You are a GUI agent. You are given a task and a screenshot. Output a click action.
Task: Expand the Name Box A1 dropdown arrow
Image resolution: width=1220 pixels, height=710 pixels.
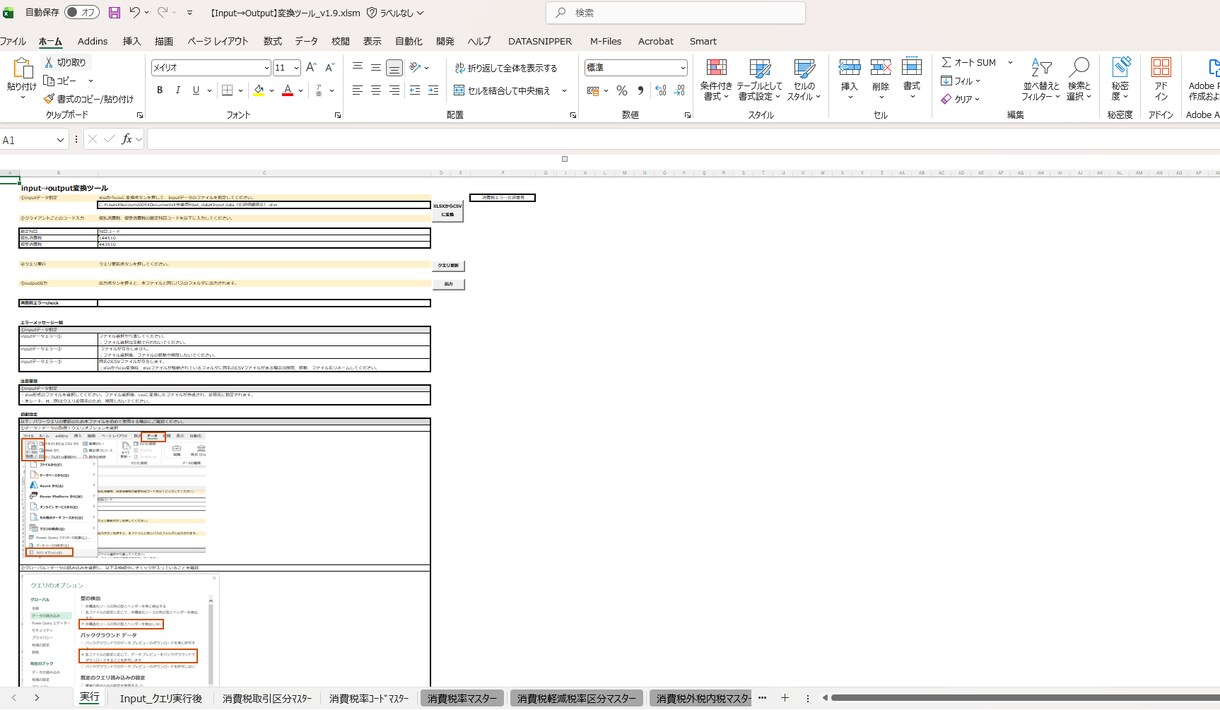[60, 140]
